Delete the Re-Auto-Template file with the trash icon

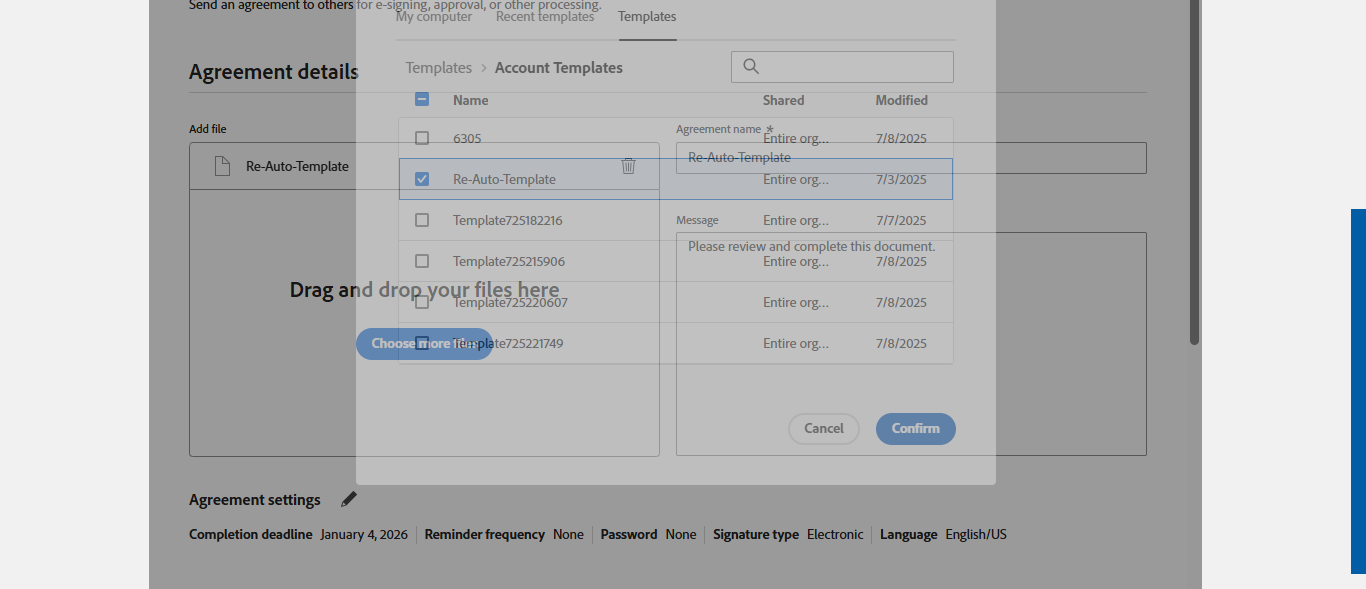(628, 166)
